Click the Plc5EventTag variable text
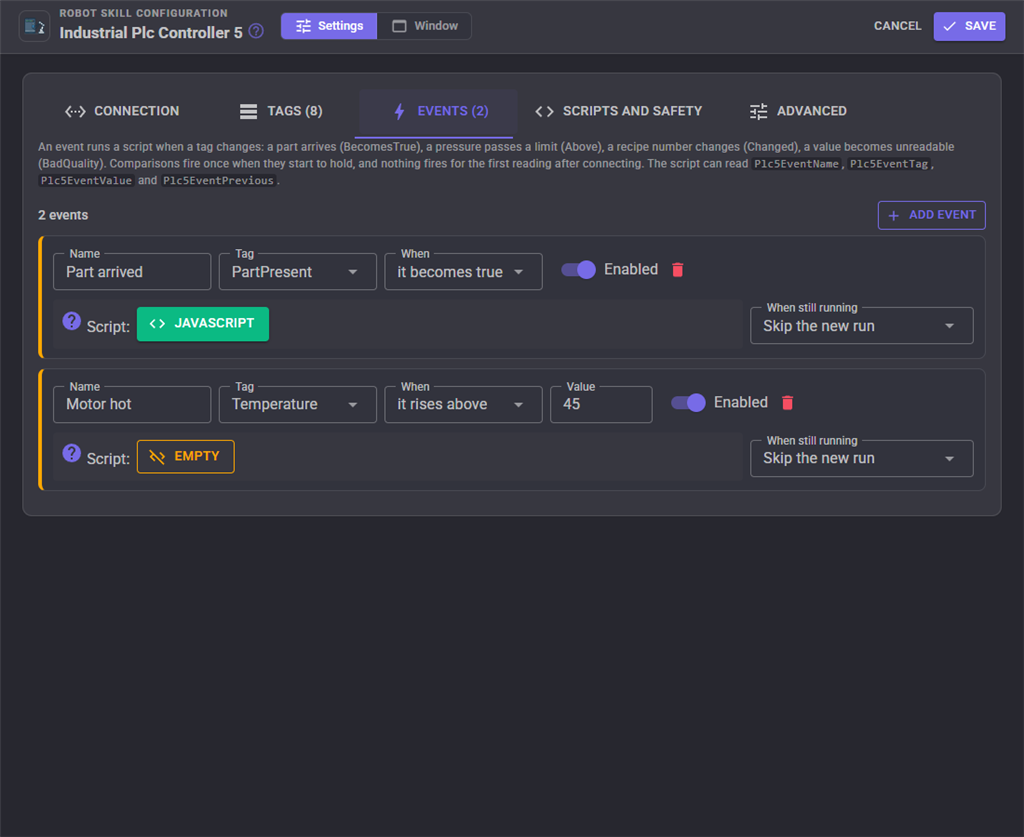1024x837 pixels. [x=888, y=164]
